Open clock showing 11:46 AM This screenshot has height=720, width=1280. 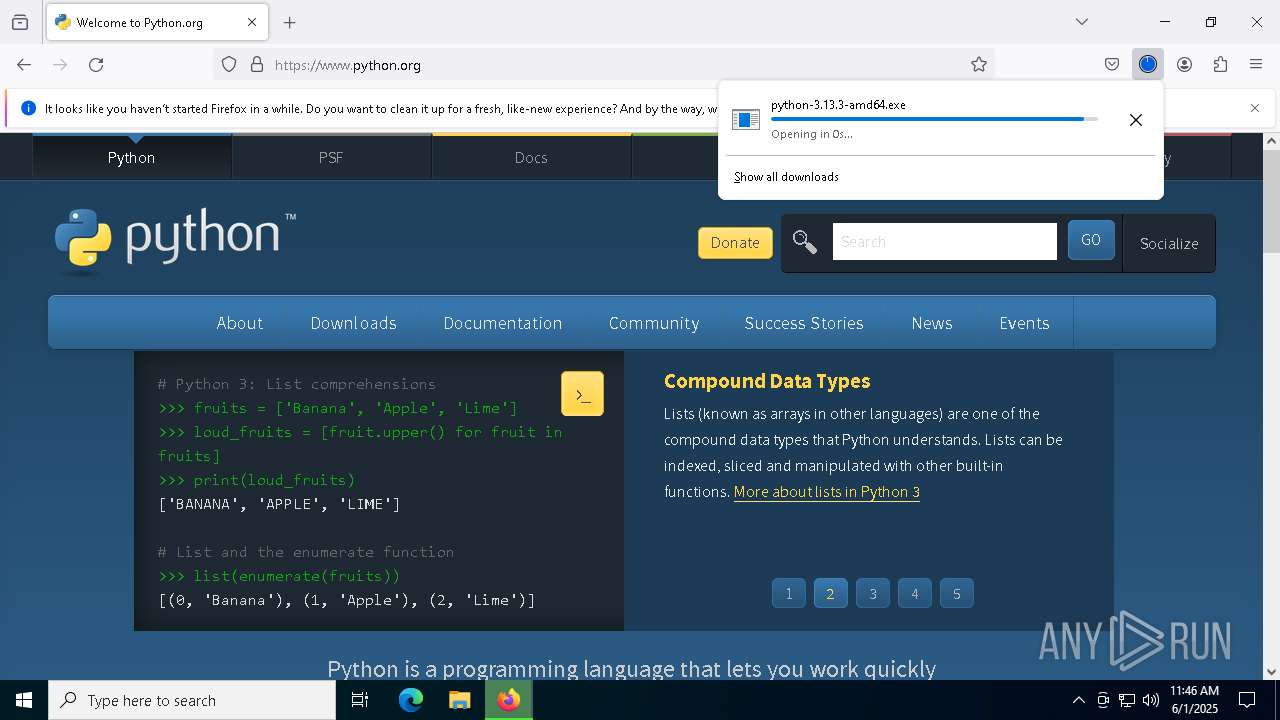[x=1194, y=700]
